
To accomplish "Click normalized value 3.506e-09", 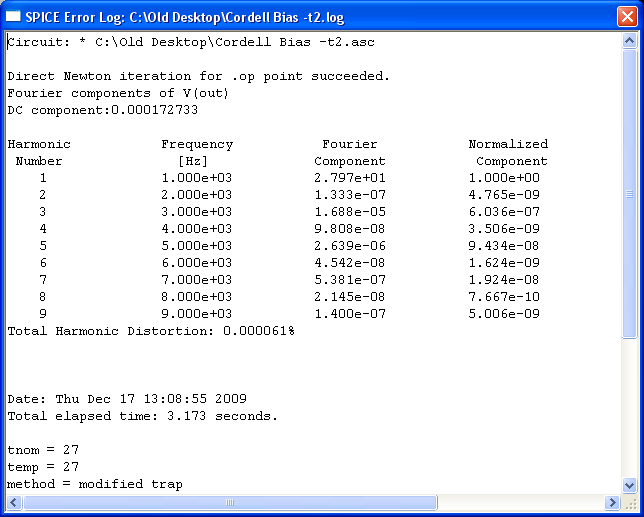I will click(x=504, y=229).
